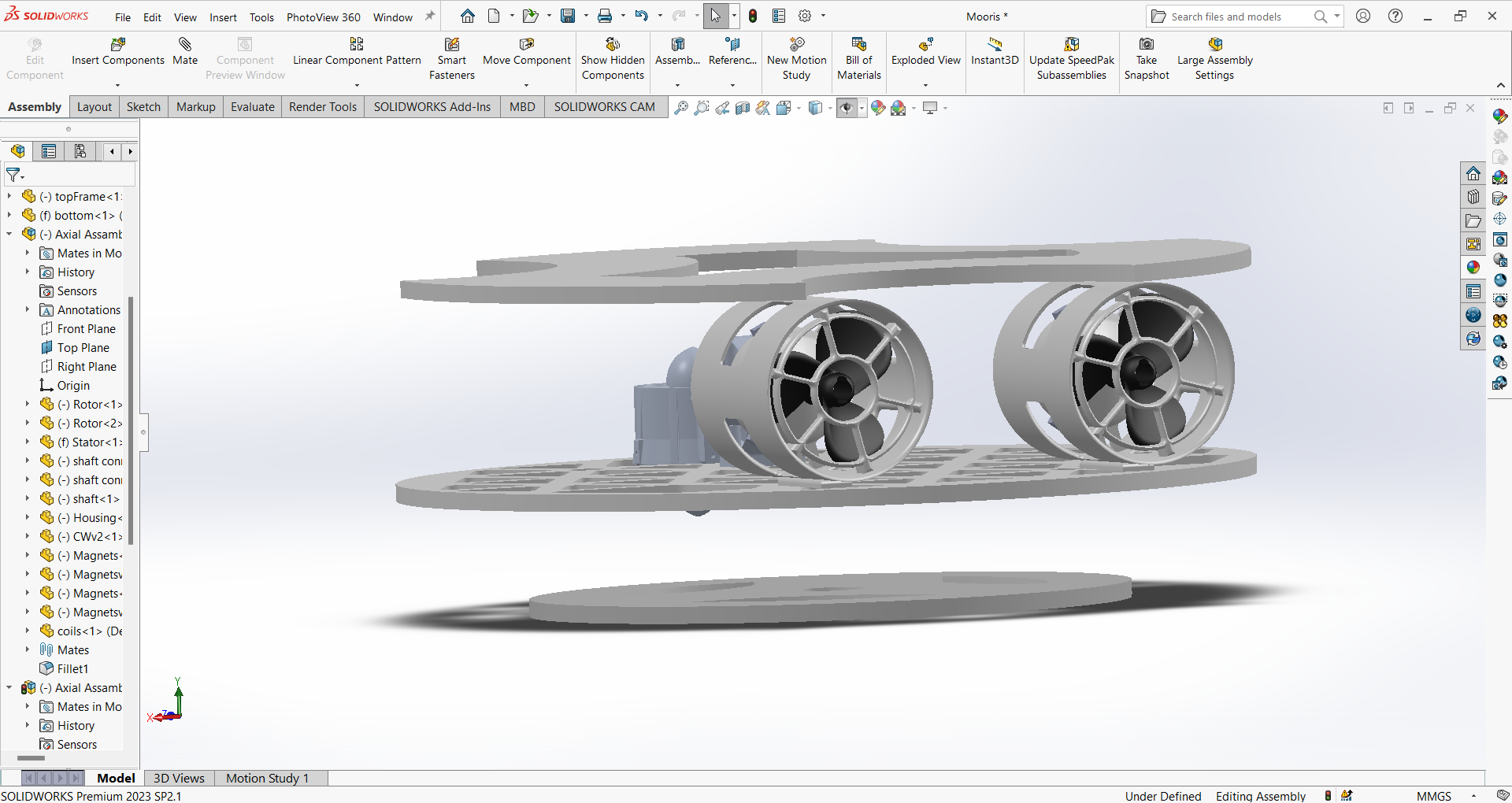Click Zoom to Fit magnifier icon

681,108
